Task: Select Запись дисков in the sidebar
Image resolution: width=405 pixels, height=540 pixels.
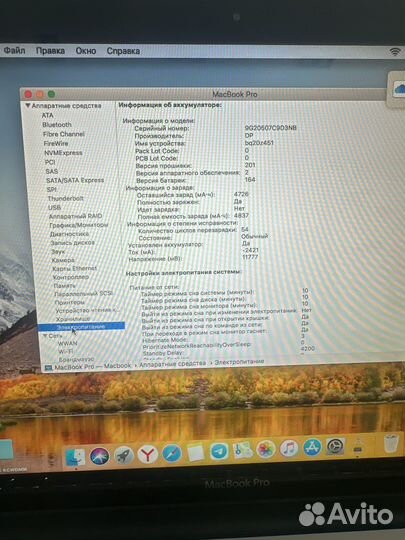Action: [73, 242]
